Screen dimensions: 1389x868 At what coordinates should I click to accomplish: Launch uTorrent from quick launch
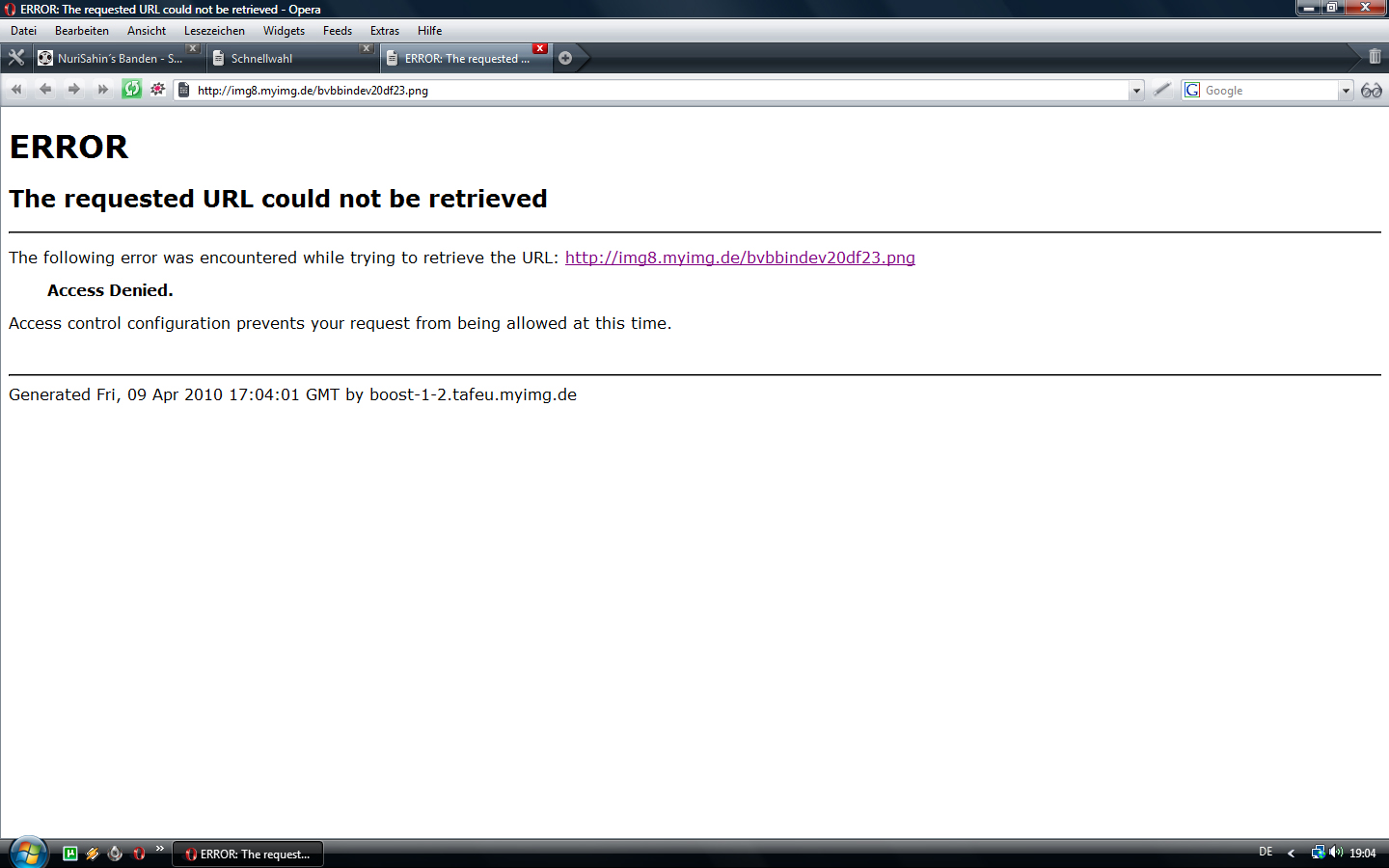tap(70, 853)
